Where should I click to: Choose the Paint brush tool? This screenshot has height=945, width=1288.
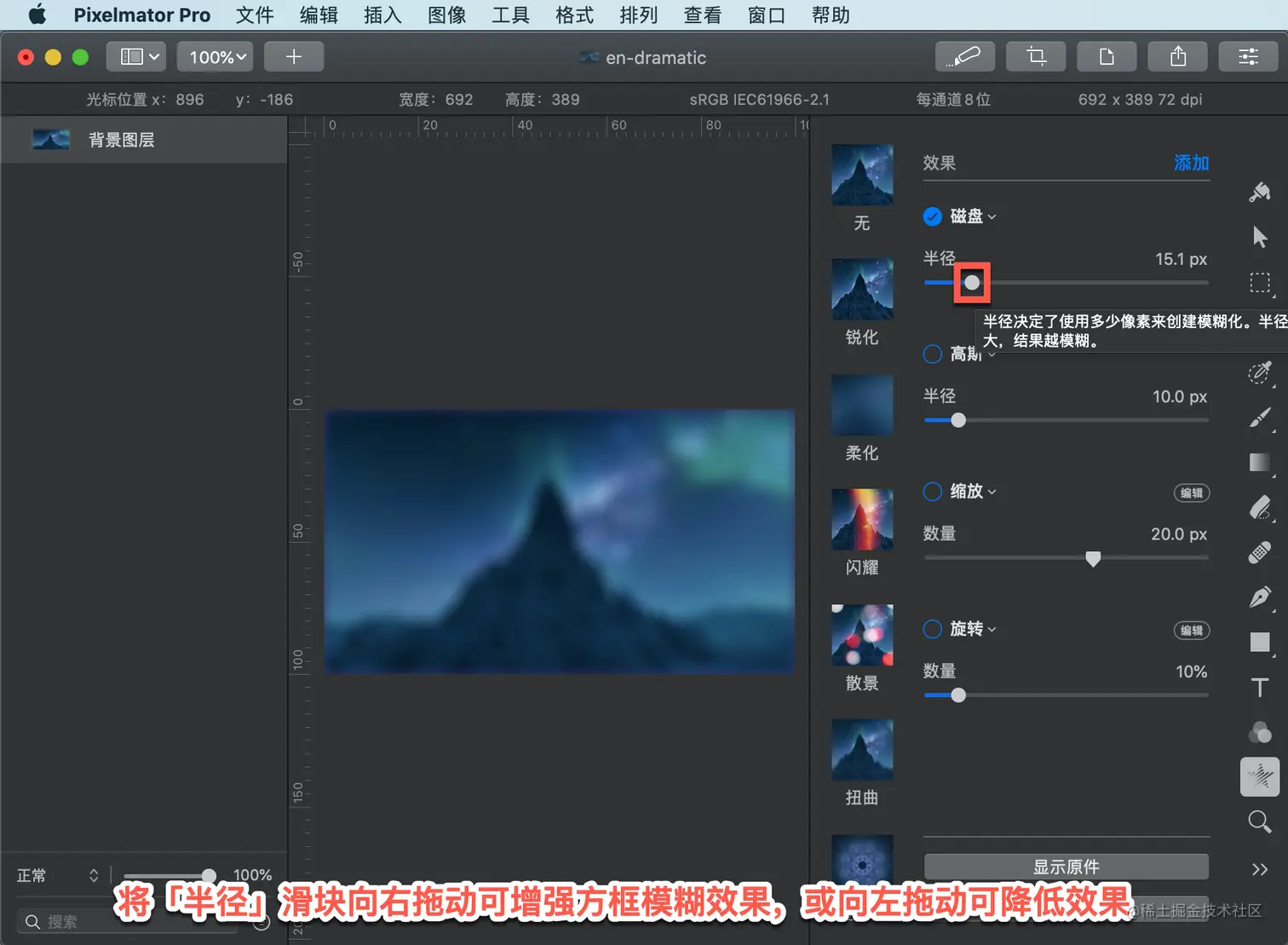tap(1261, 418)
